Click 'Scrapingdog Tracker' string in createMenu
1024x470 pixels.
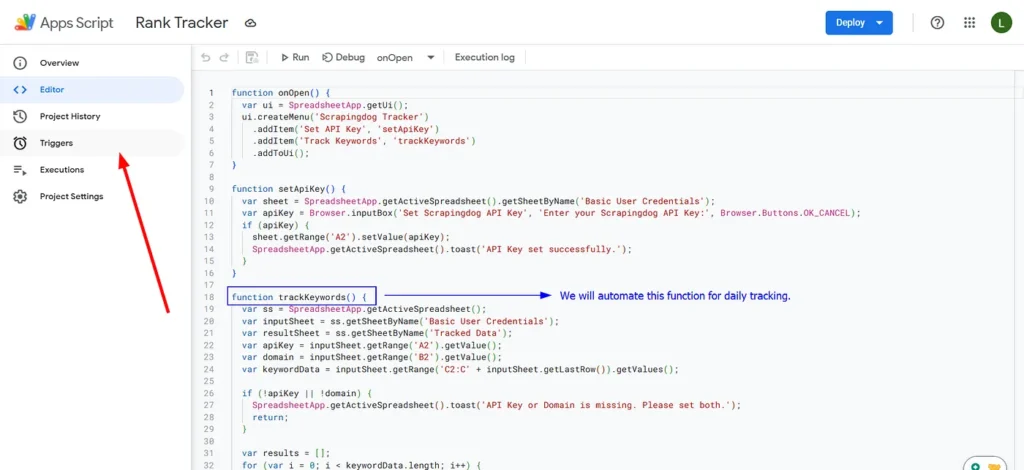click(x=371, y=117)
